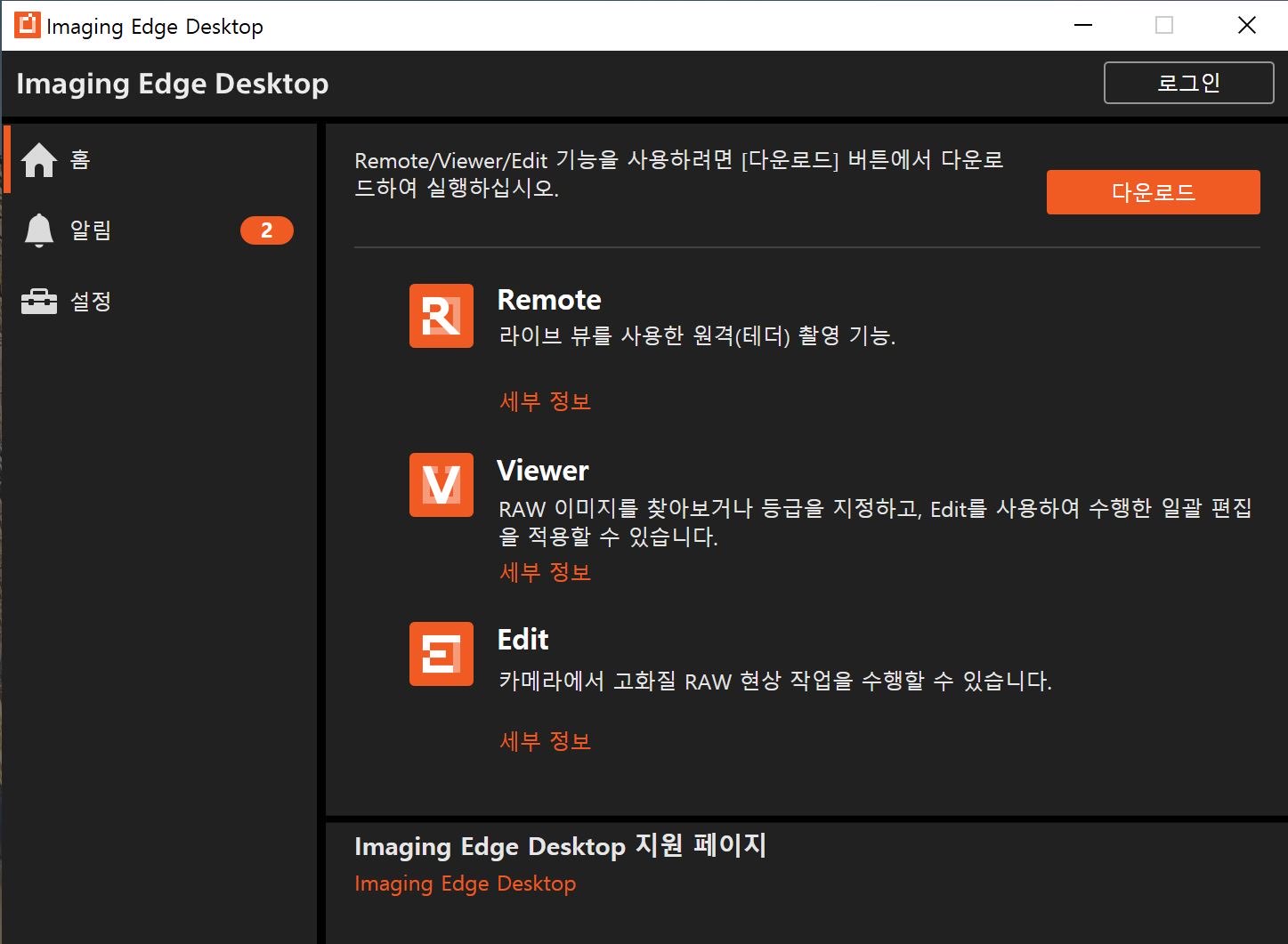Click the instruction text starting Remote/Viewer/Edit 기능을
1288x944 pixels.
(679, 174)
